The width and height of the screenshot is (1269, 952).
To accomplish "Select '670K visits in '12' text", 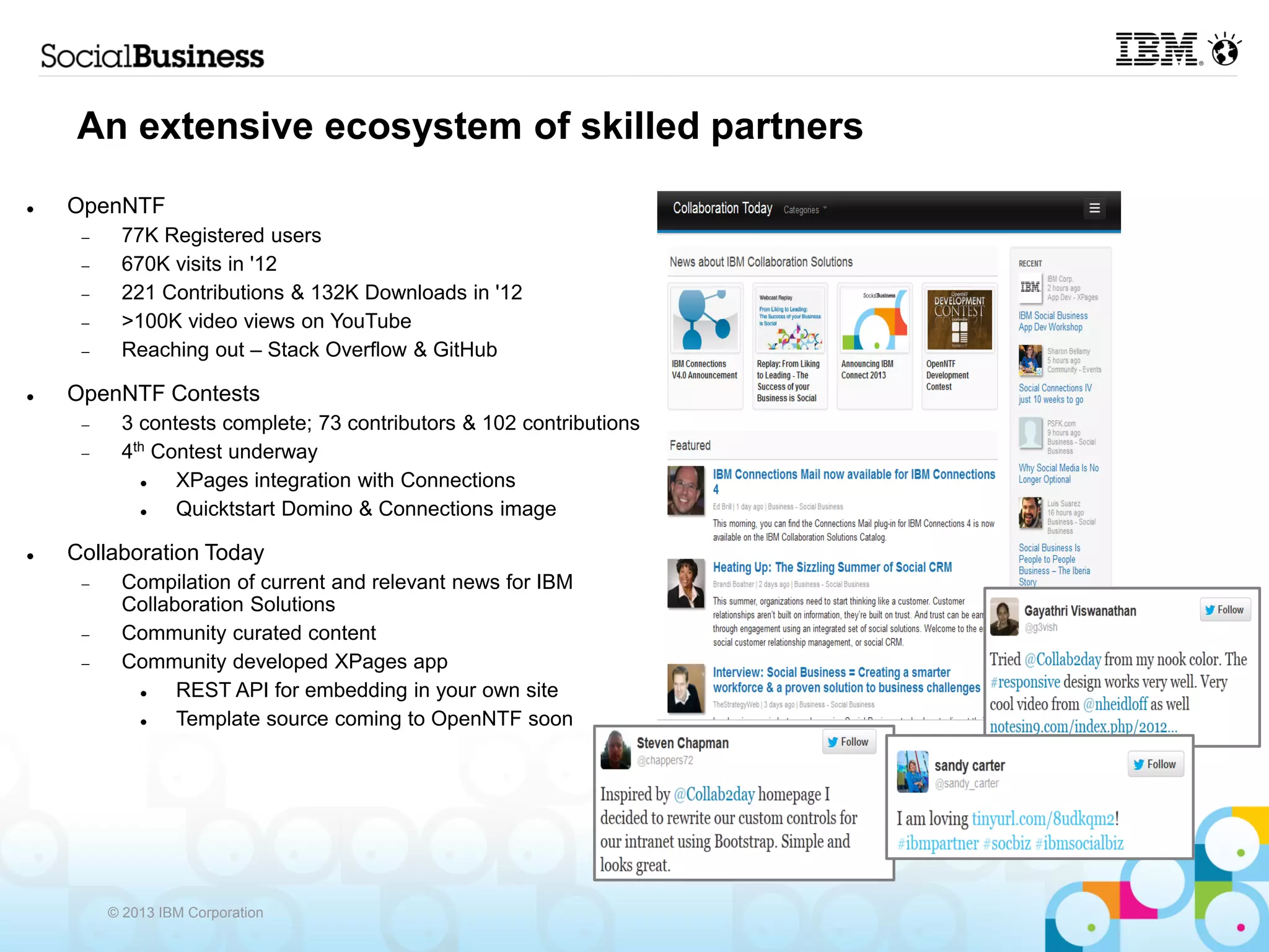I will click(199, 264).
